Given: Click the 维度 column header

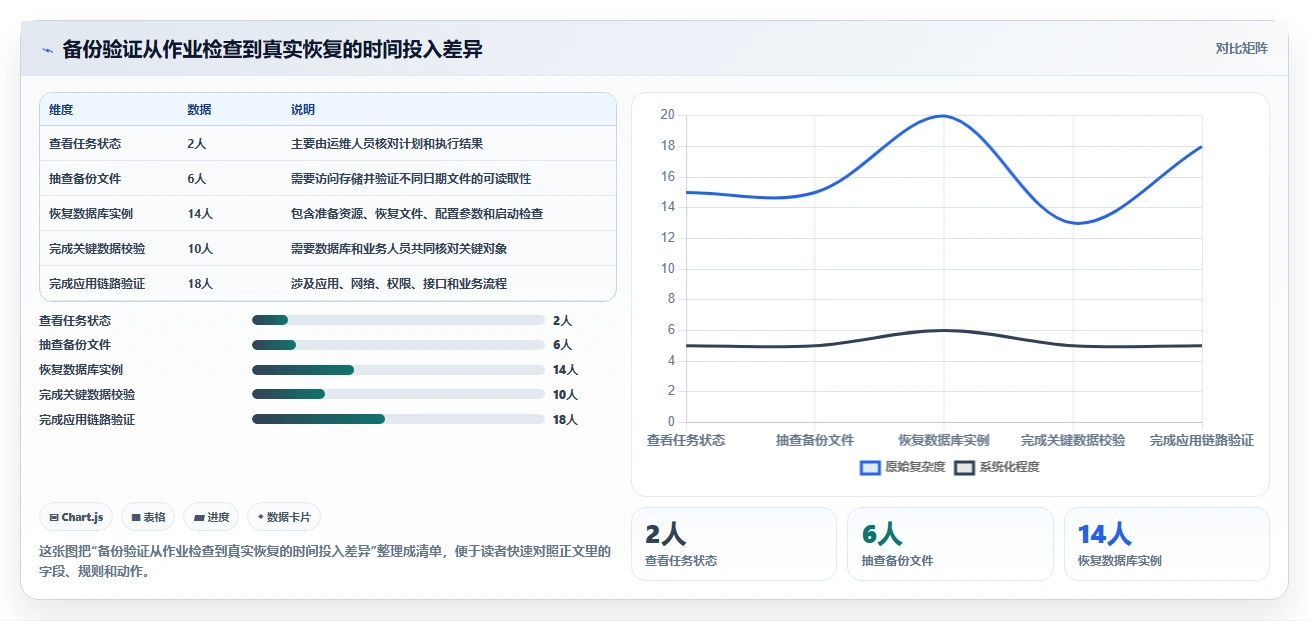Looking at the screenshot, I should click(61, 110).
